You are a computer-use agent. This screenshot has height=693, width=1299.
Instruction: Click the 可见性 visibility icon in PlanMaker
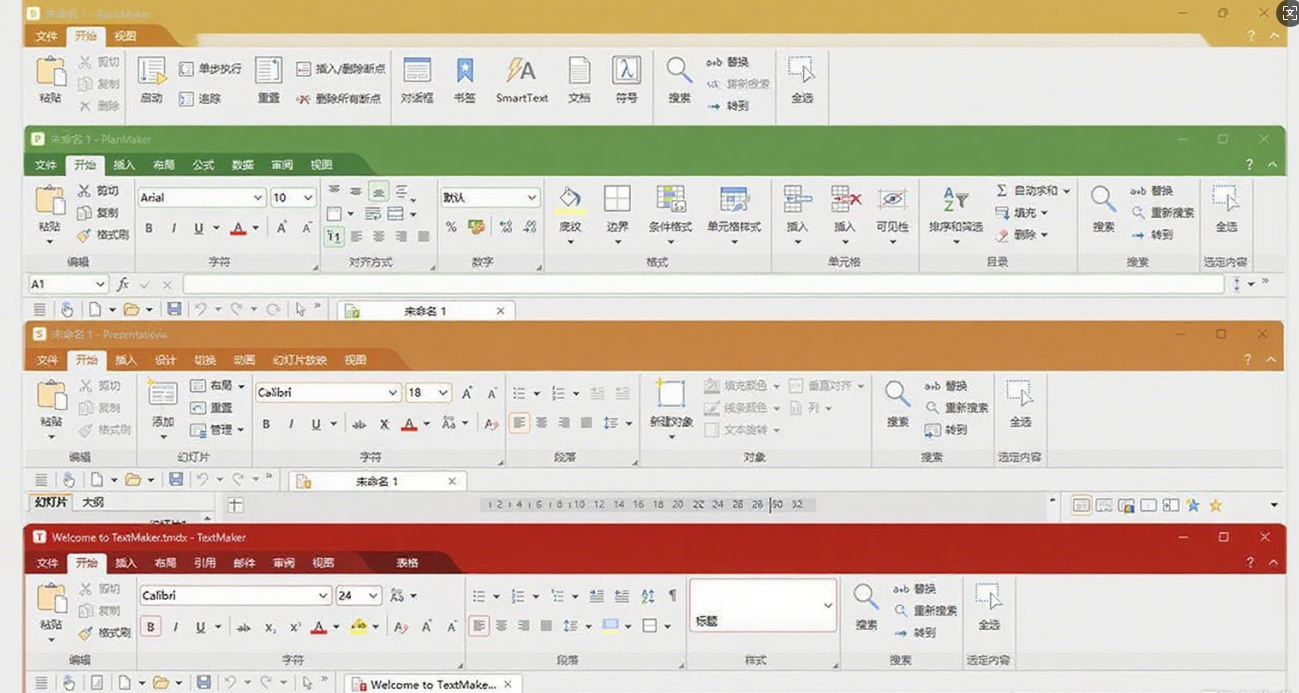tap(892, 199)
